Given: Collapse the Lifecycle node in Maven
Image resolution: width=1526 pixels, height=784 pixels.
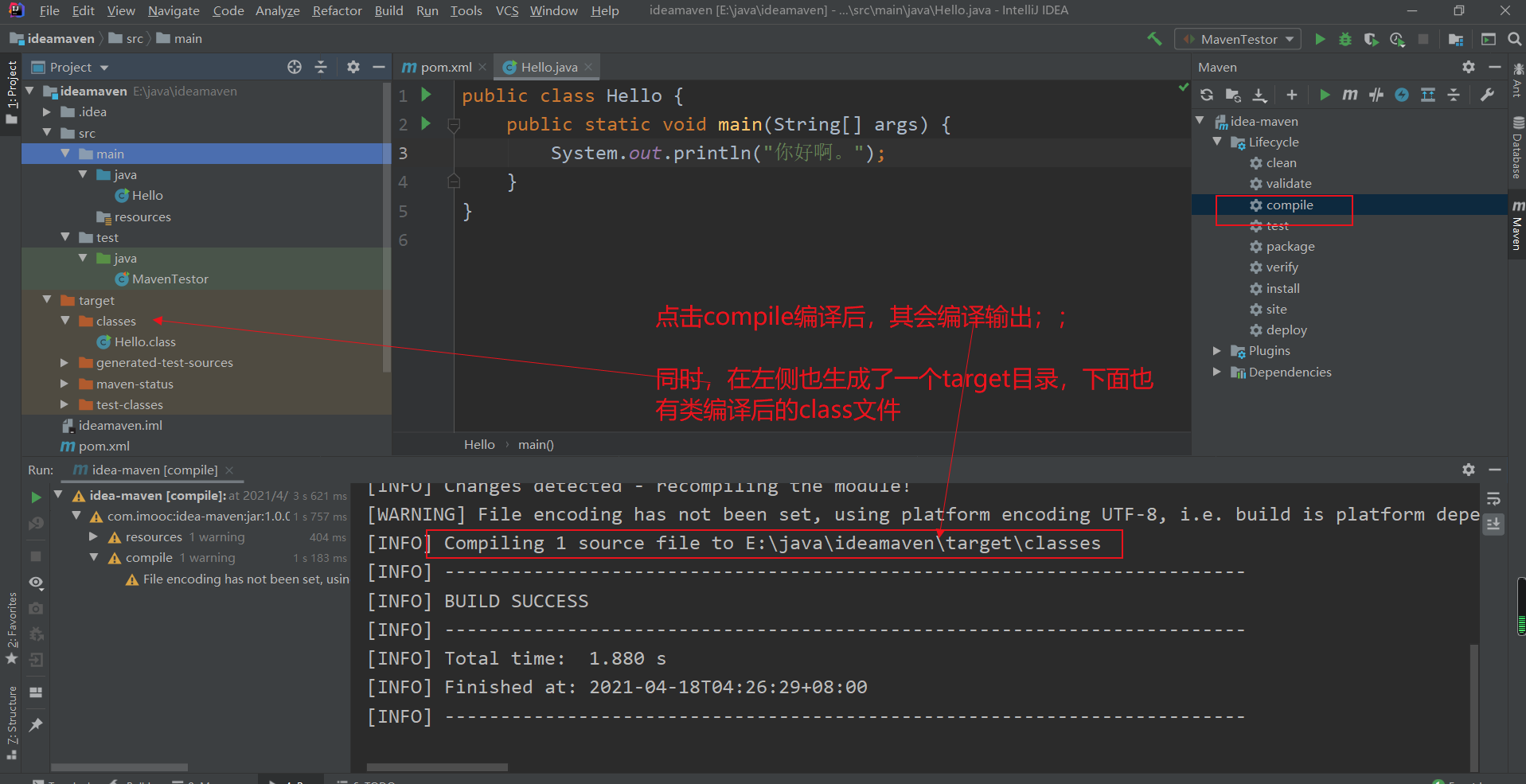Looking at the screenshot, I should [x=1217, y=142].
